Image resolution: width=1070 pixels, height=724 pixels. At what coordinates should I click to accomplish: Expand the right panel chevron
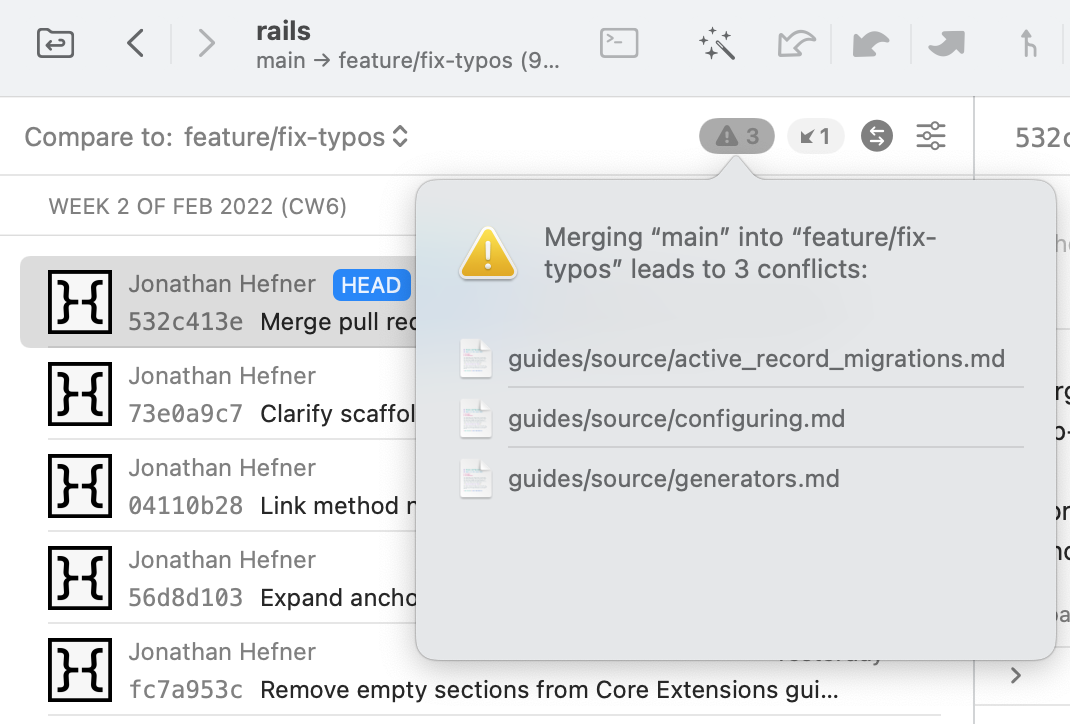[1016, 676]
